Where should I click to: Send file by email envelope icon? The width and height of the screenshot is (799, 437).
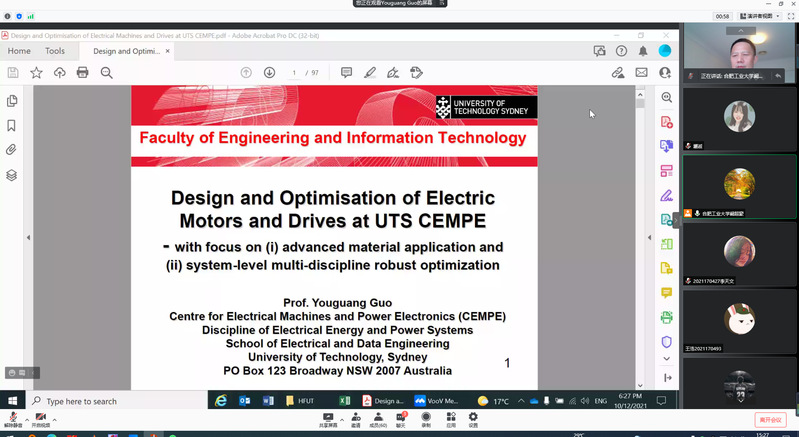[x=642, y=73]
